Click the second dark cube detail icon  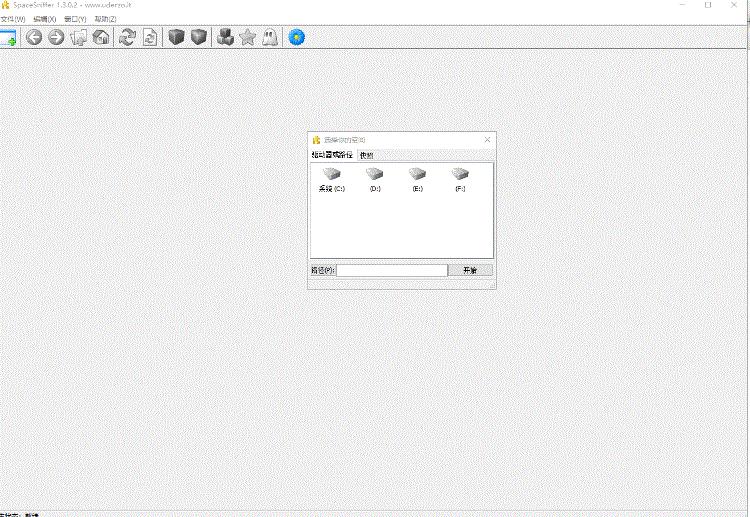pyautogui.click(x=199, y=37)
